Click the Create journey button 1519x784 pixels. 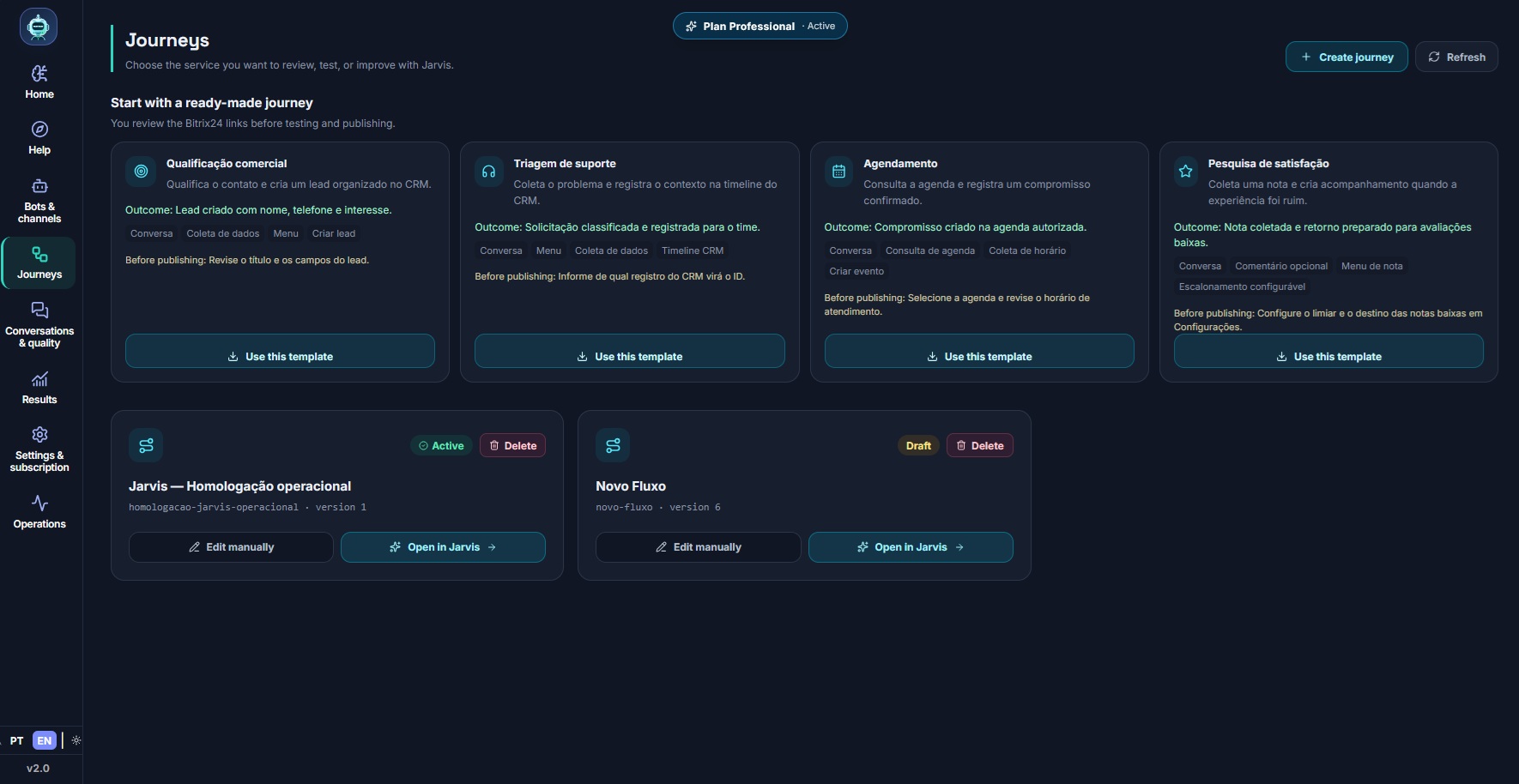click(1347, 57)
